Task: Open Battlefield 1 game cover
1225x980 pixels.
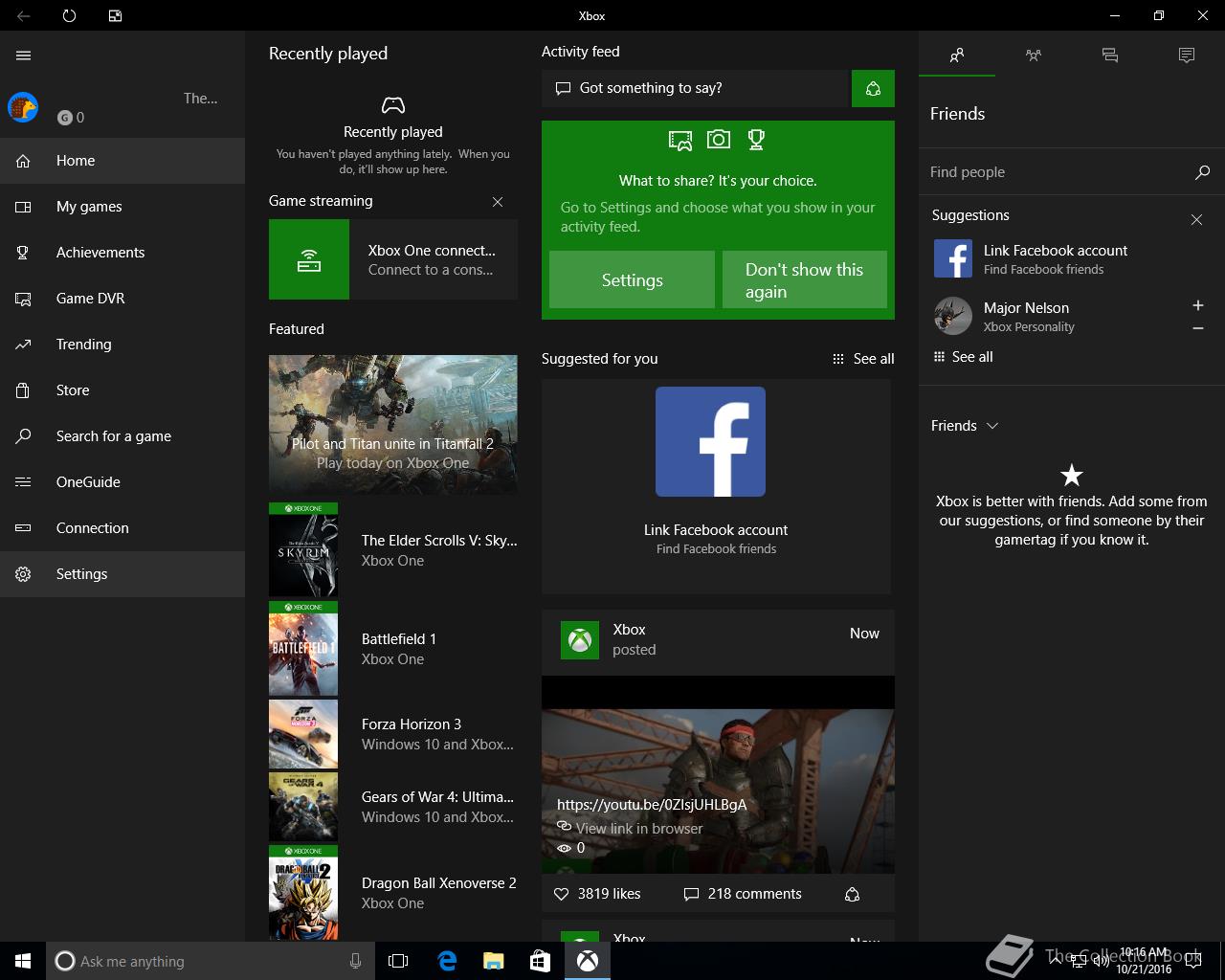Action: tap(303, 649)
